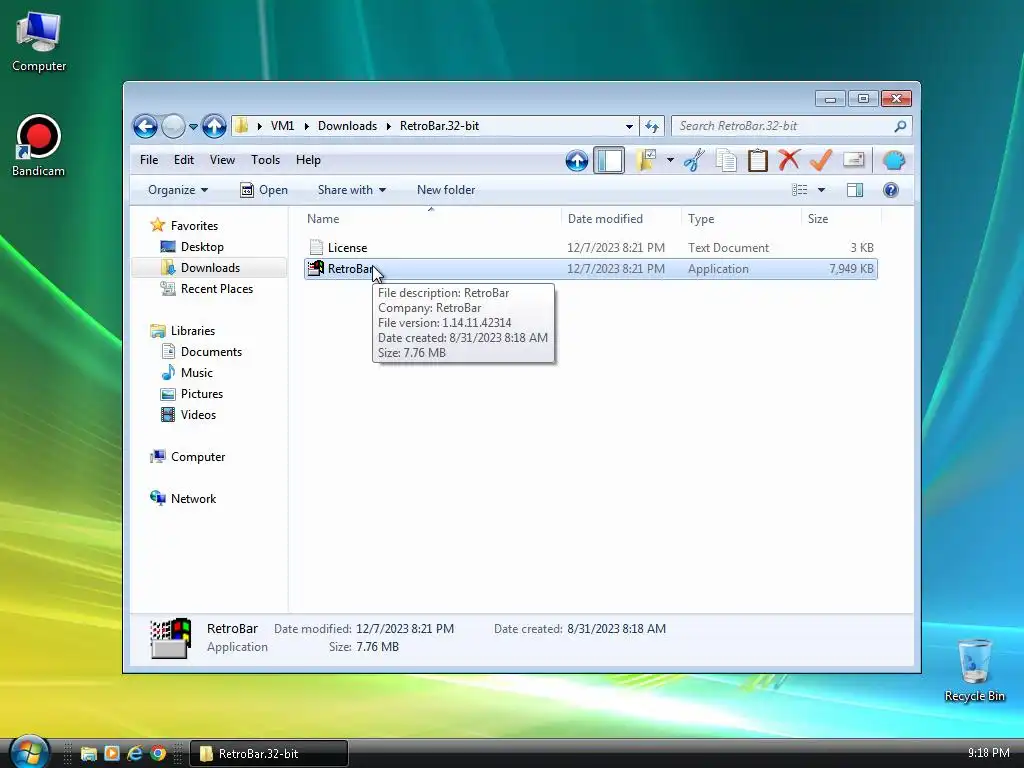Open the View menu
Viewport: 1024px width, 768px height.
pyautogui.click(x=222, y=160)
